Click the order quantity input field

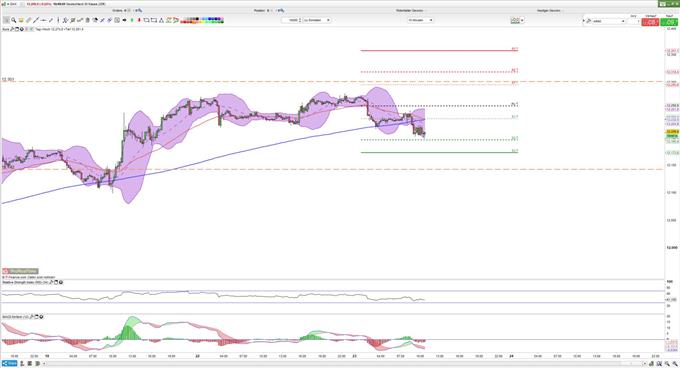coord(633,21)
